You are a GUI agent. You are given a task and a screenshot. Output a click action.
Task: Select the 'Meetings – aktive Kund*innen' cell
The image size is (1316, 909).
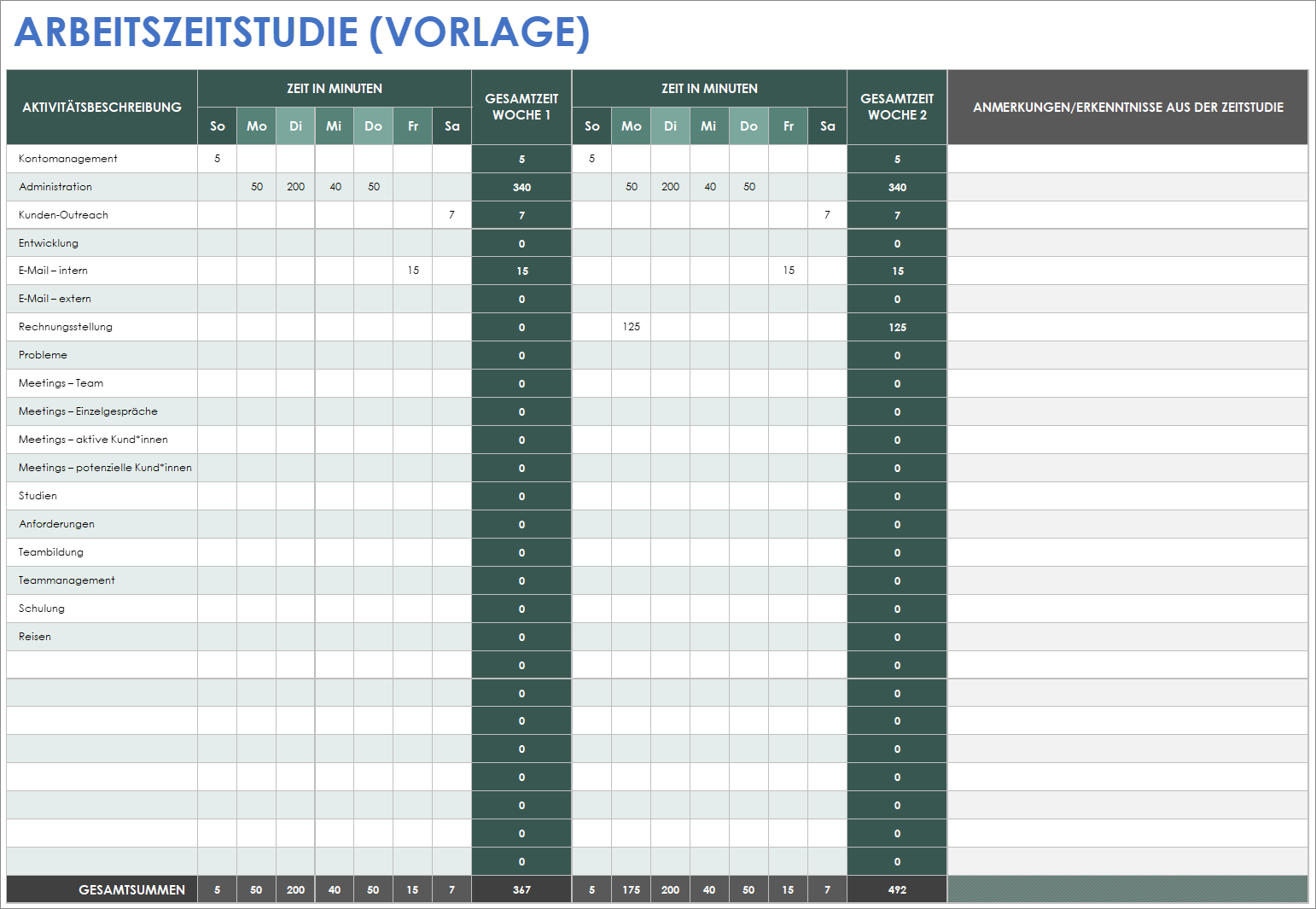click(x=102, y=440)
